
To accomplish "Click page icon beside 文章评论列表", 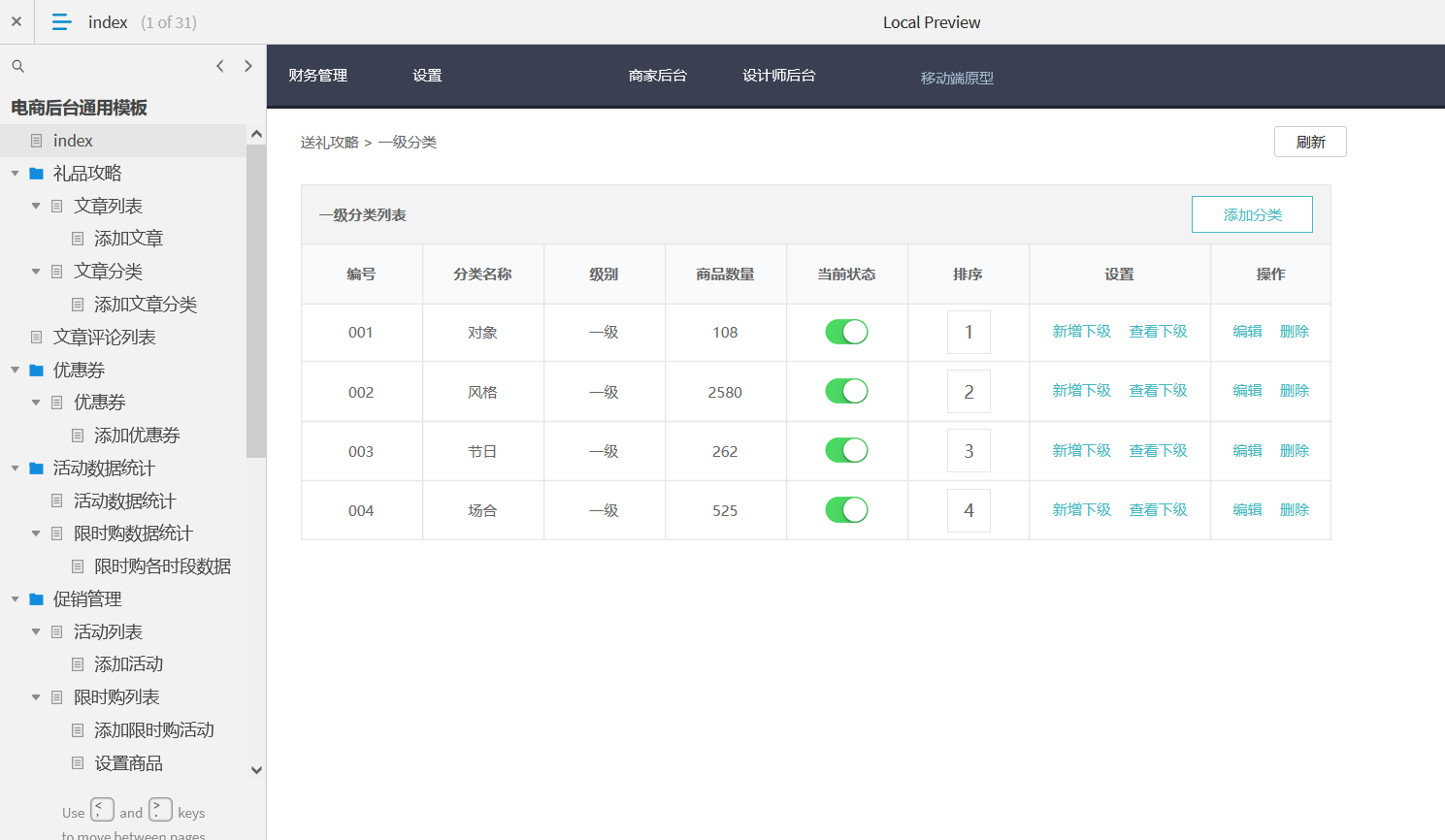I will tap(37, 338).
